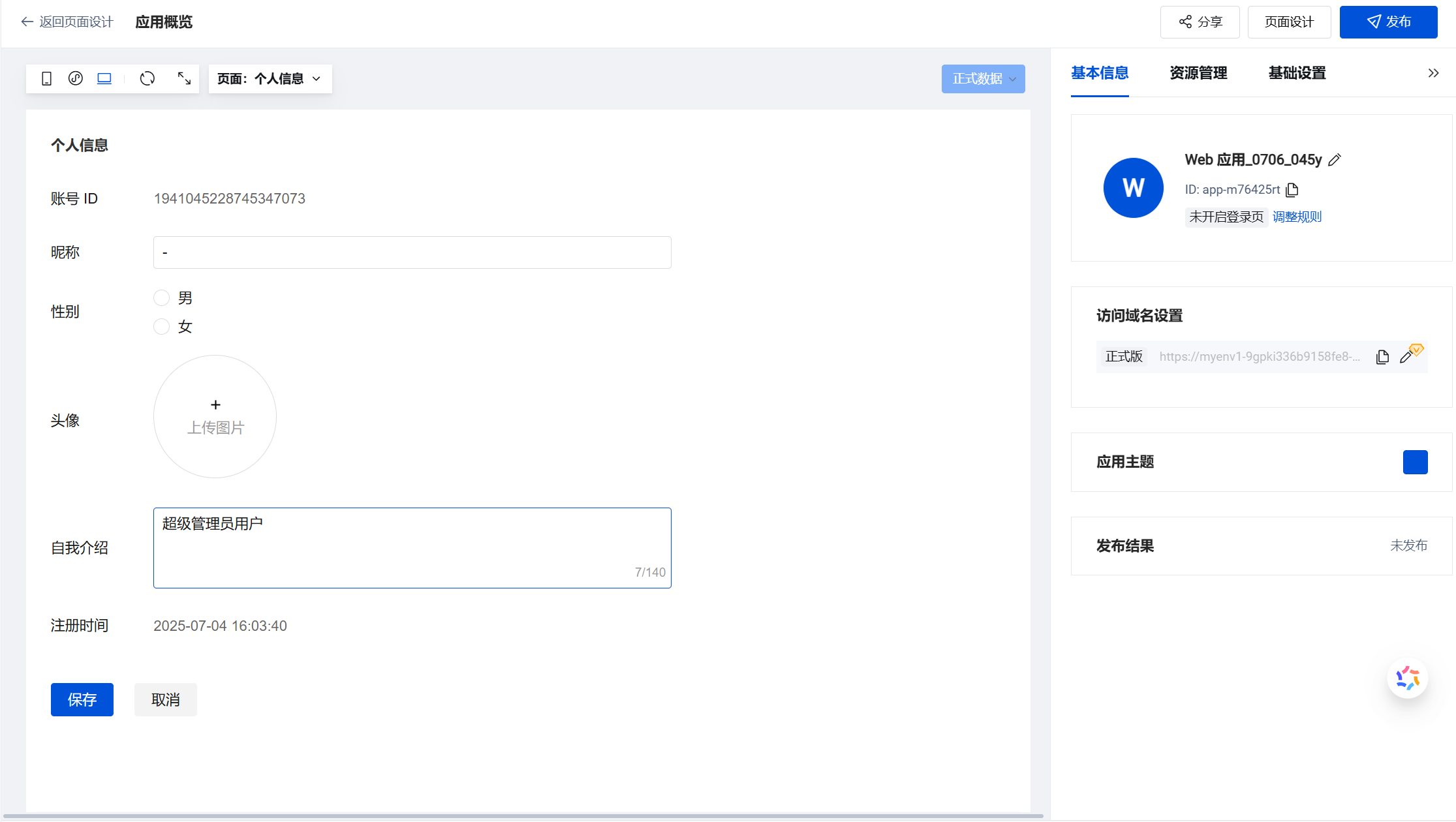Refresh the page preview
The image size is (1456, 822).
click(x=147, y=79)
